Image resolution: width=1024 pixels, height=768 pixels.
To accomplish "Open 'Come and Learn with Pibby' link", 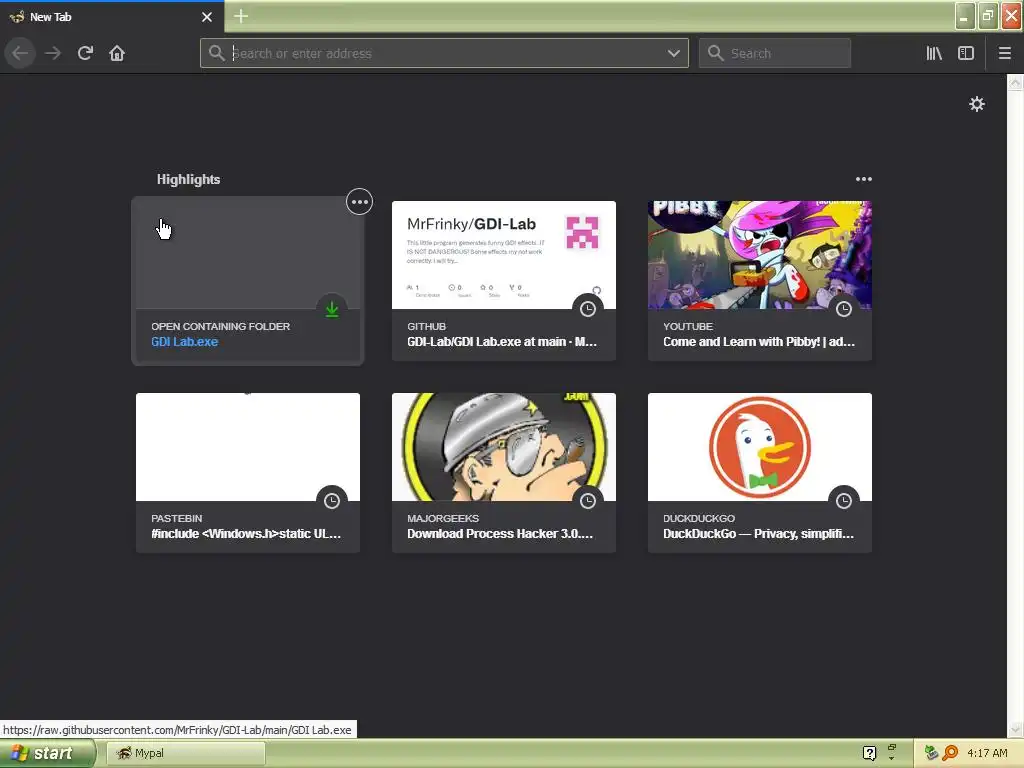I will point(758,342).
